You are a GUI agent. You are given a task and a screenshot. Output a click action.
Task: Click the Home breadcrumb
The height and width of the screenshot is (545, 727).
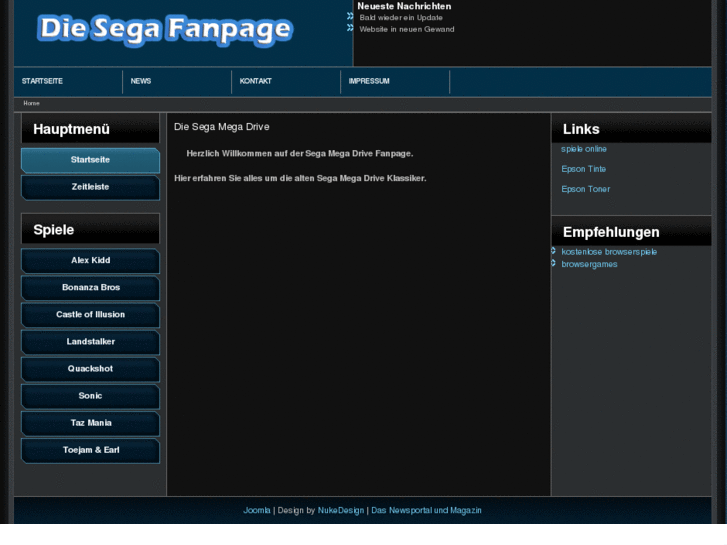32,103
